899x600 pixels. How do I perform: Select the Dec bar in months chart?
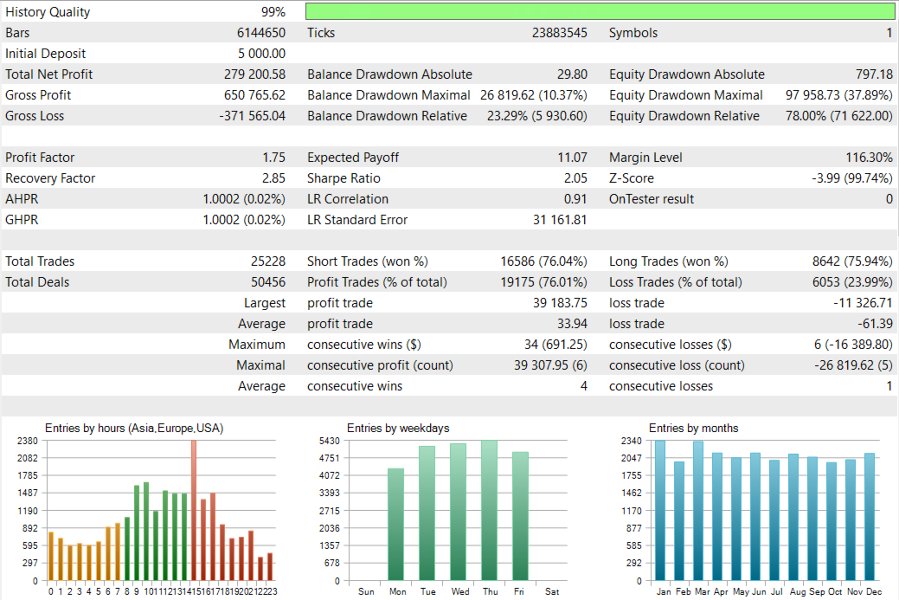869,517
